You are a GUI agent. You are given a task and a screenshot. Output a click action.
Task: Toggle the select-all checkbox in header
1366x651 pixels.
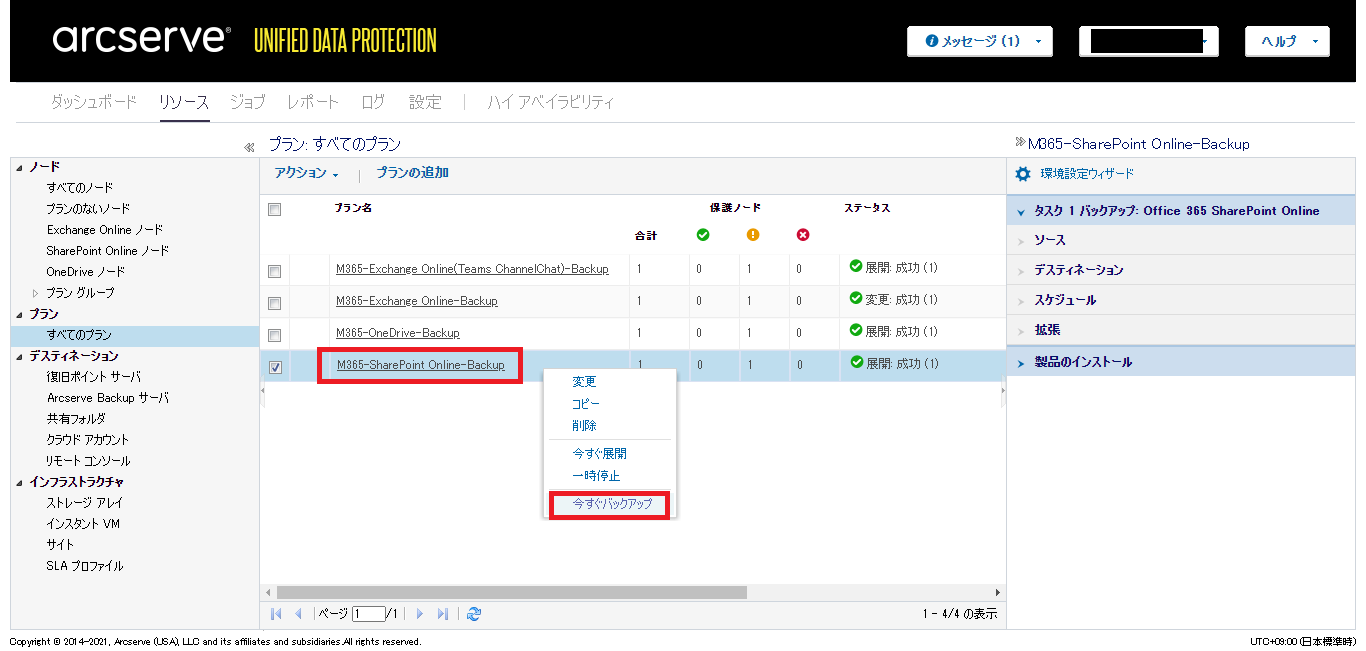(275, 209)
